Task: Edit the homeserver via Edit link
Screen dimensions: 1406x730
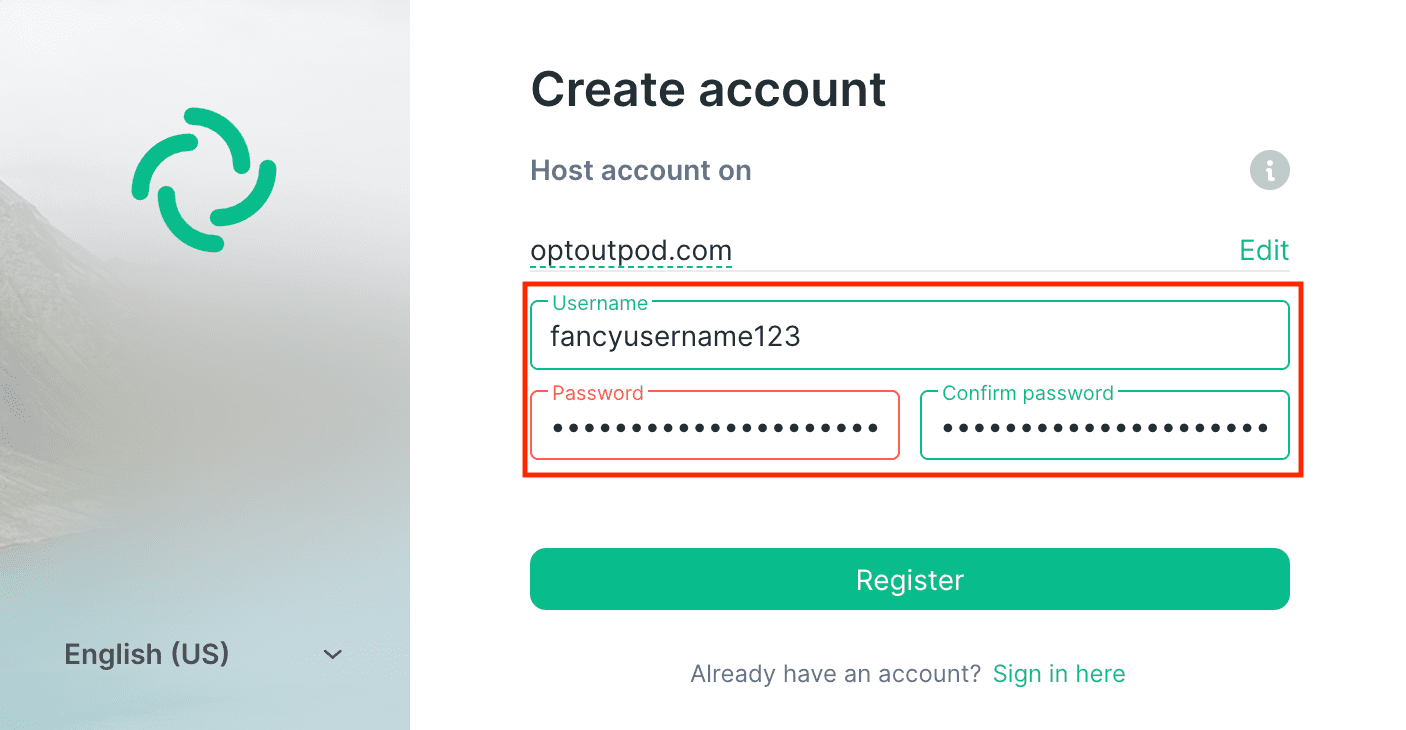Action: [x=1264, y=250]
